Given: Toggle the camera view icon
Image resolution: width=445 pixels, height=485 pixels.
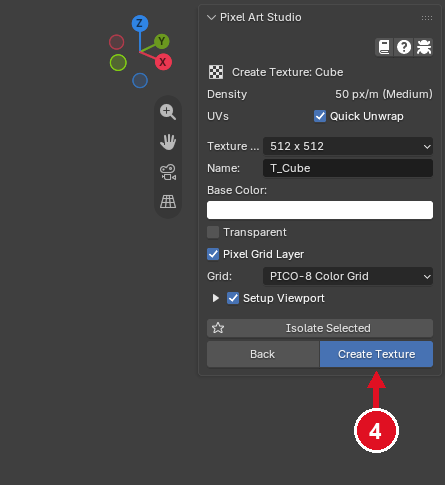Looking at the screenshot, I should 168,172.
